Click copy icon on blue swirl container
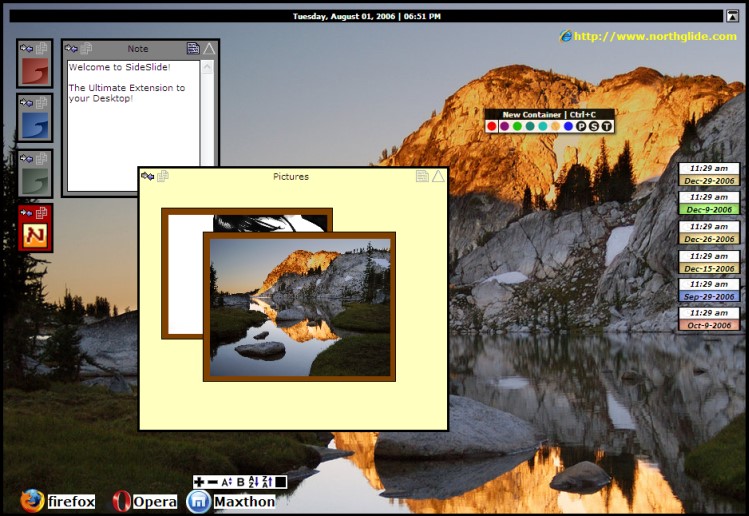Image resolution: width=749 pixels, height=516 pixels. [x=42, y=103]
